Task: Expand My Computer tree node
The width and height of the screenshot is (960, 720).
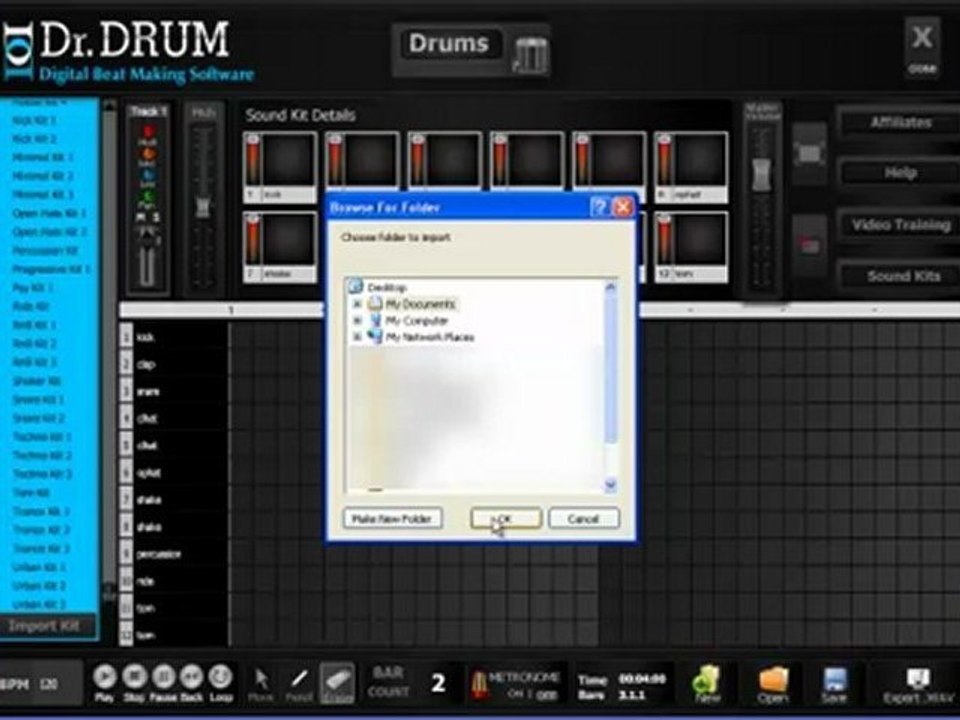Action: click(x=358, y=321)
